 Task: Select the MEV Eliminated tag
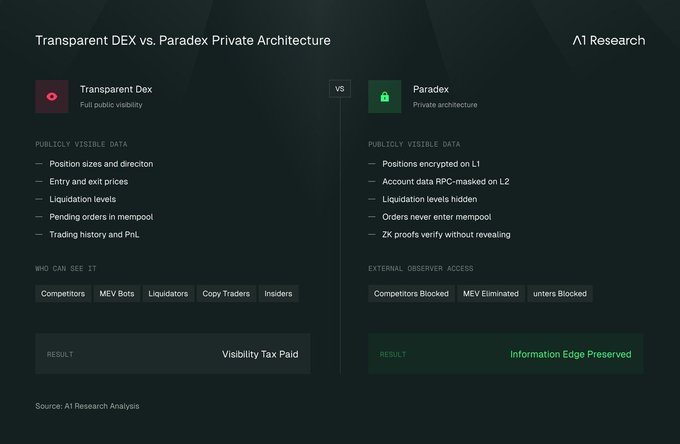491,294
